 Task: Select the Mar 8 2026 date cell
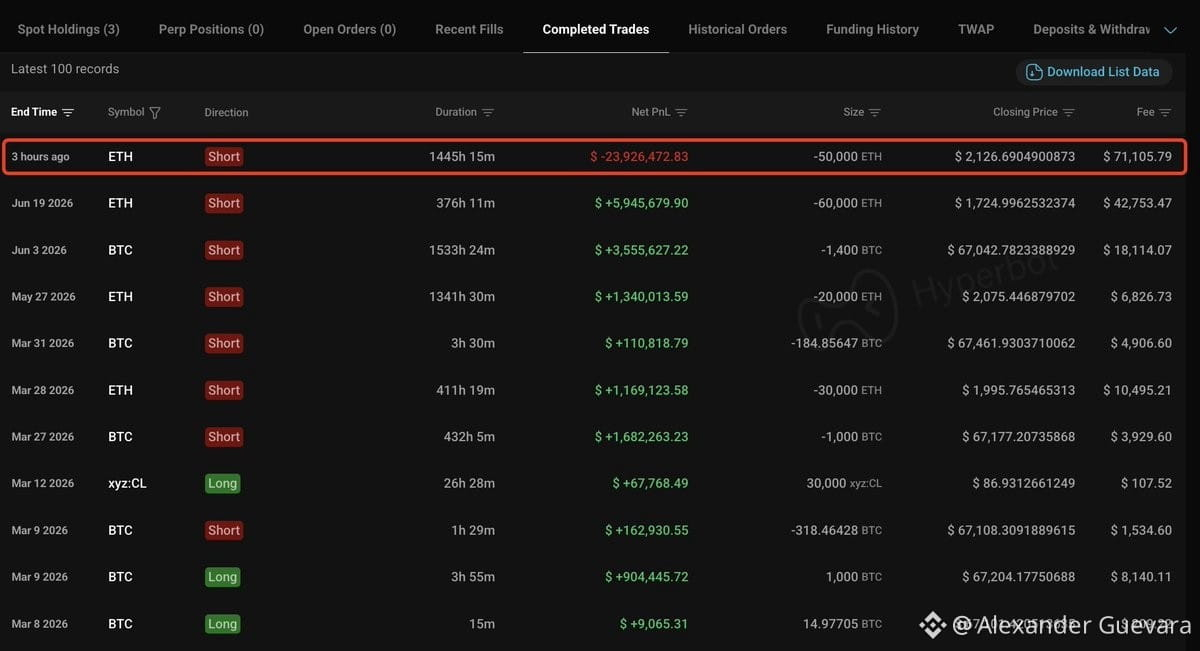(x=39, y=624)
